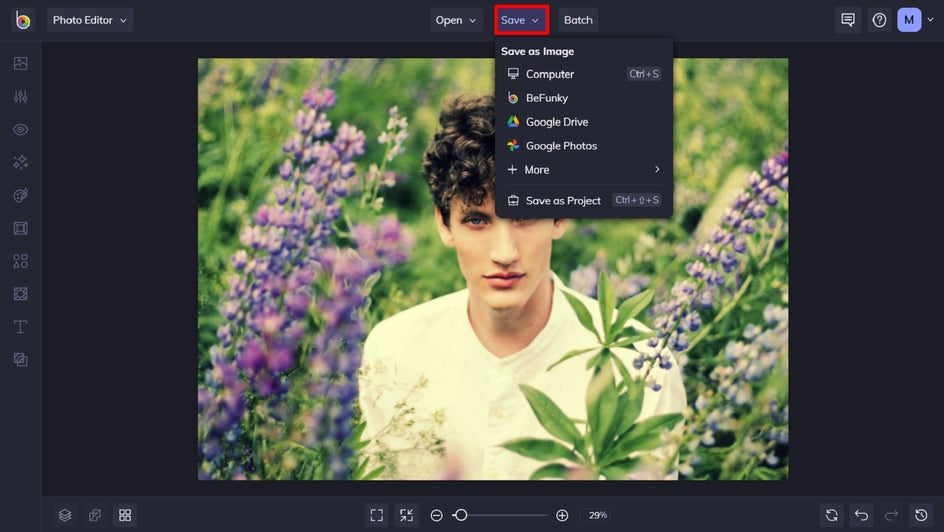The width and height of the screenshot is (944, 532).
Task: Open the Frames sidebar icon
Action: tap(20, 228)
